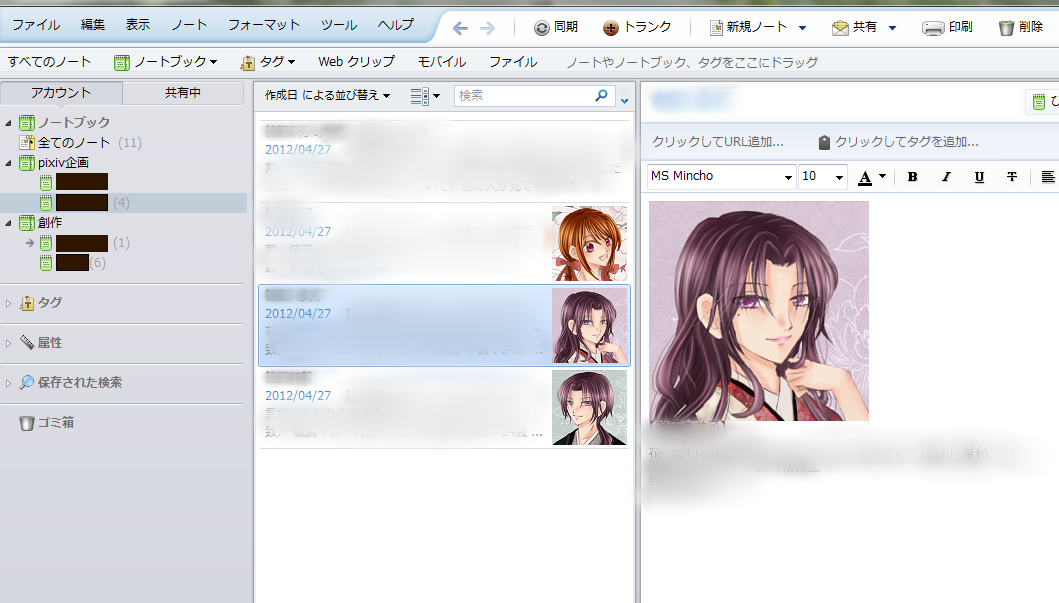Go forward with the right arrow

pos(487,28)
